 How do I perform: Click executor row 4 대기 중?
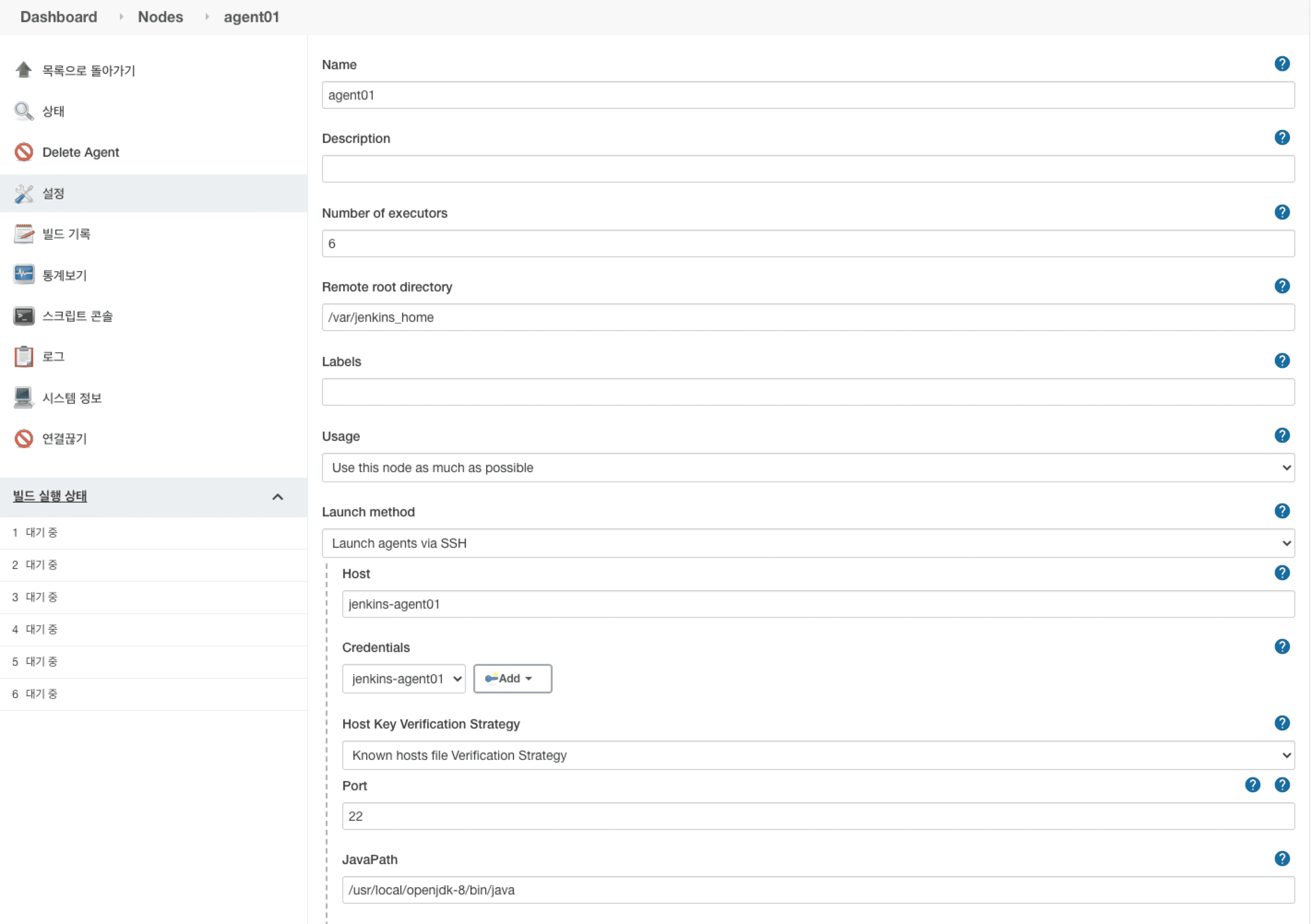click(154, 629)
